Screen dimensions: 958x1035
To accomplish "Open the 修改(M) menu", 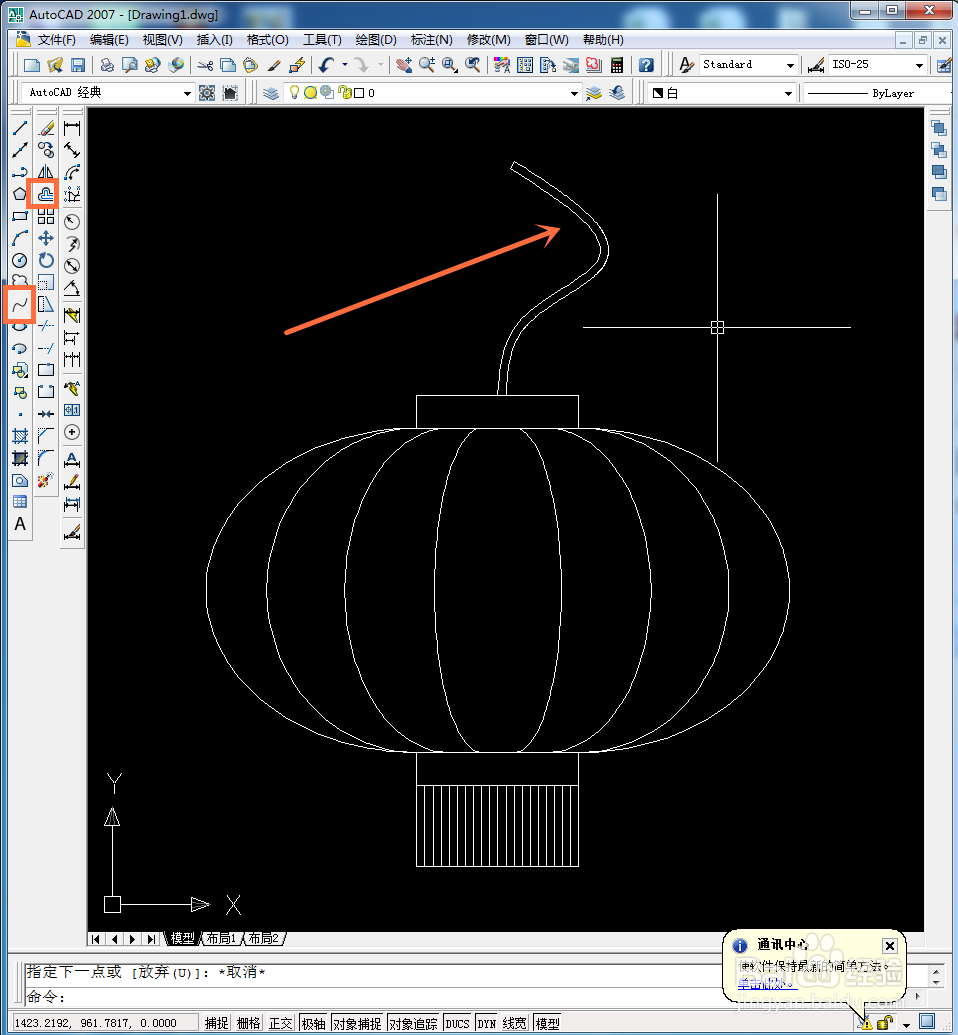I will point(489,40).
